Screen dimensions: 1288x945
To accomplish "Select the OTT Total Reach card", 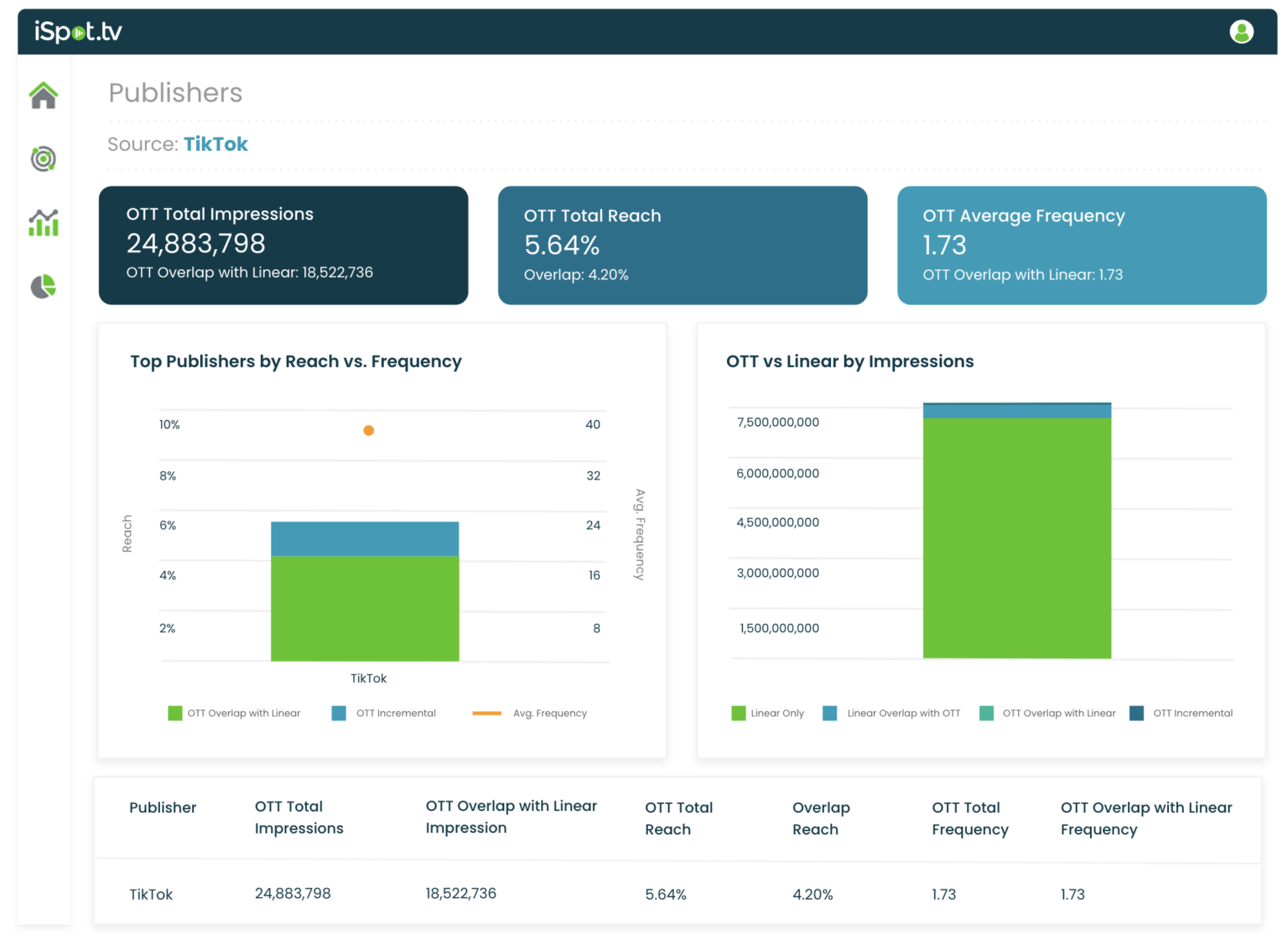I will pyautogui.click(x=683, y=246).
